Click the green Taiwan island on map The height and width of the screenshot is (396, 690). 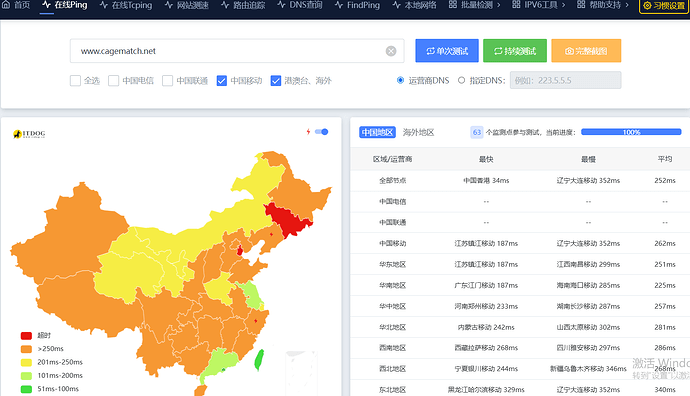coord(259,359)
